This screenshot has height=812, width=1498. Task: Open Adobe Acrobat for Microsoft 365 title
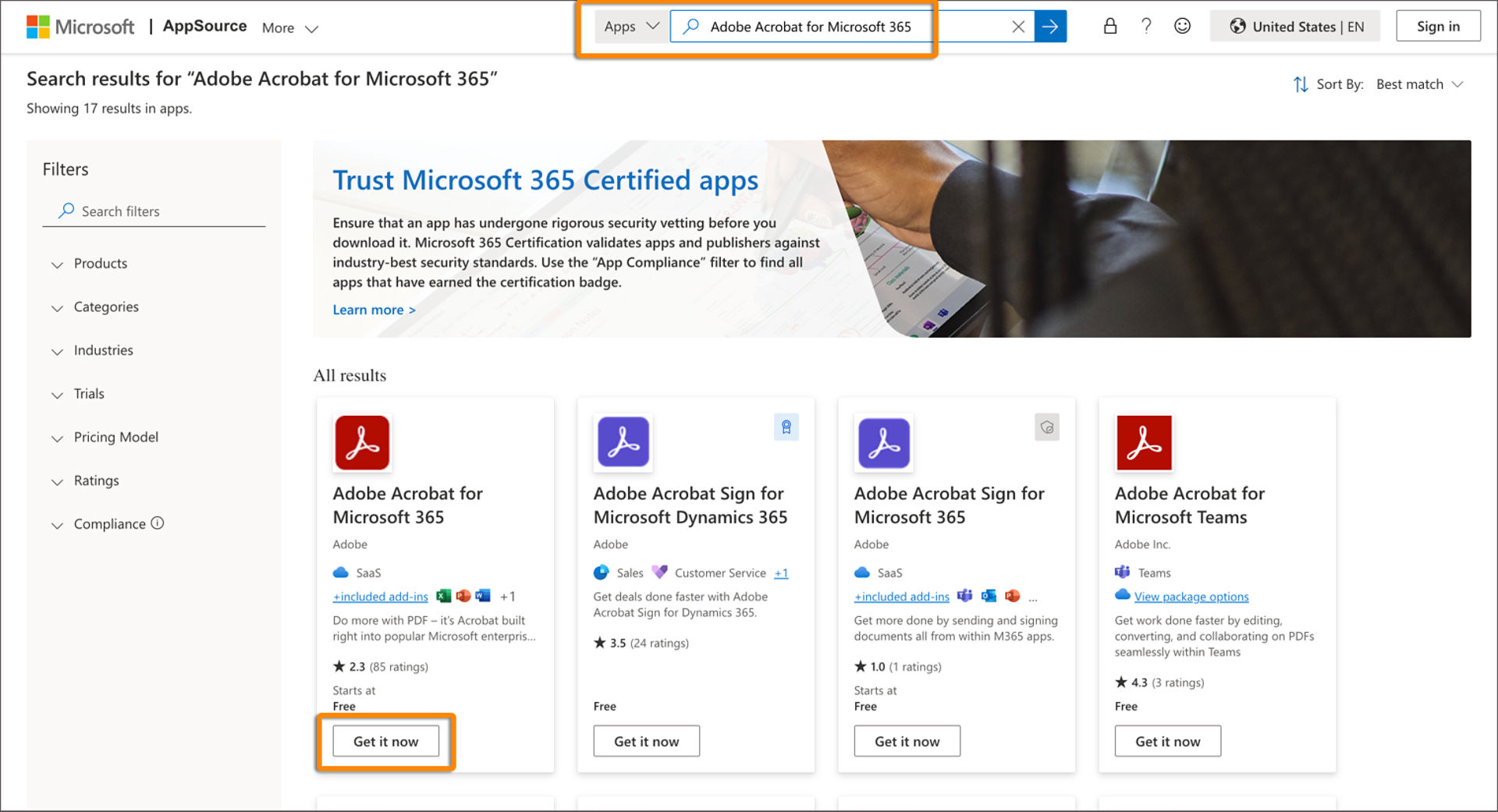[407, 505]
